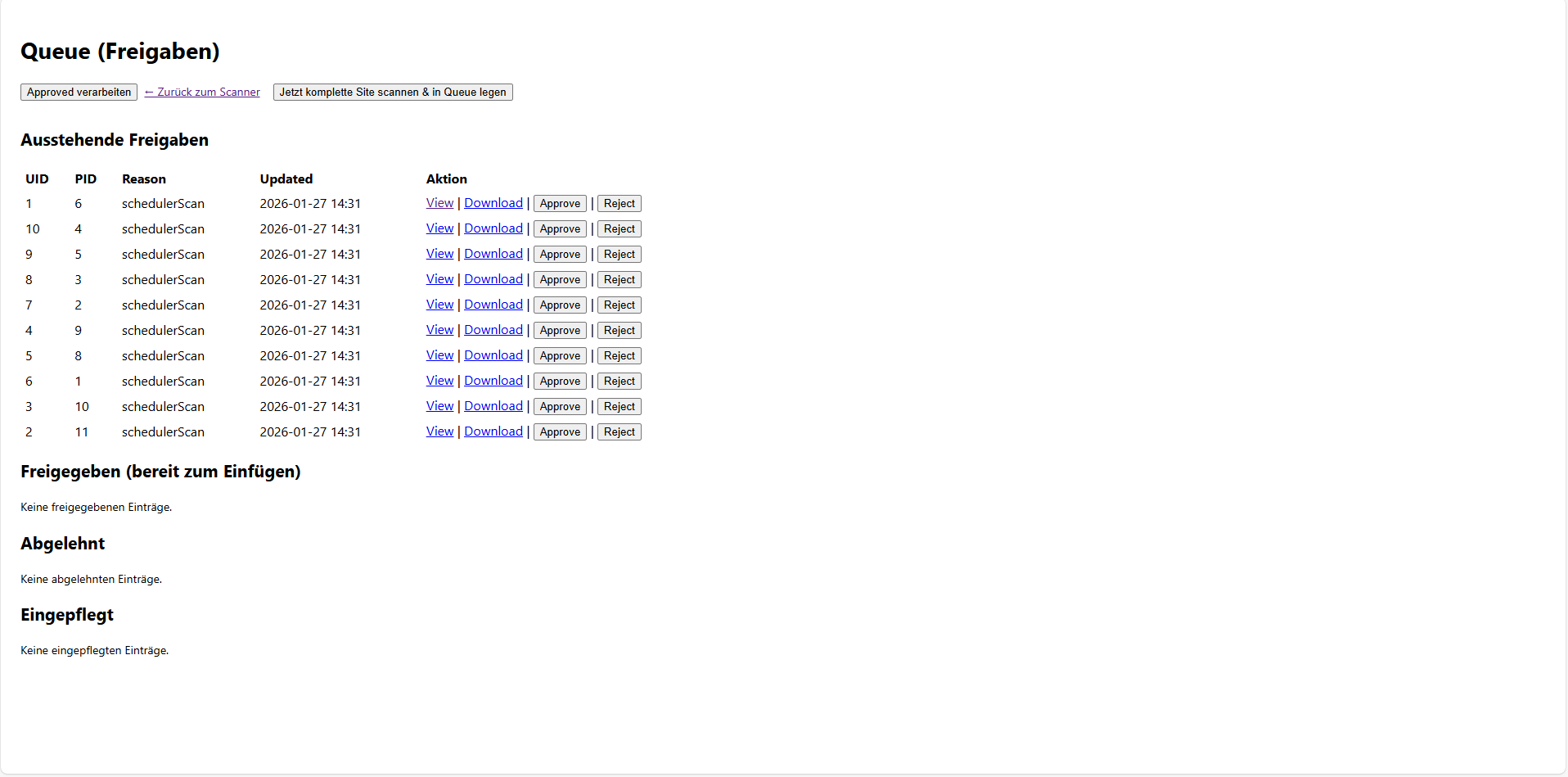Approve the entry with UID 10
Viewport: 1568px width, 777px height.
[559, 228]
